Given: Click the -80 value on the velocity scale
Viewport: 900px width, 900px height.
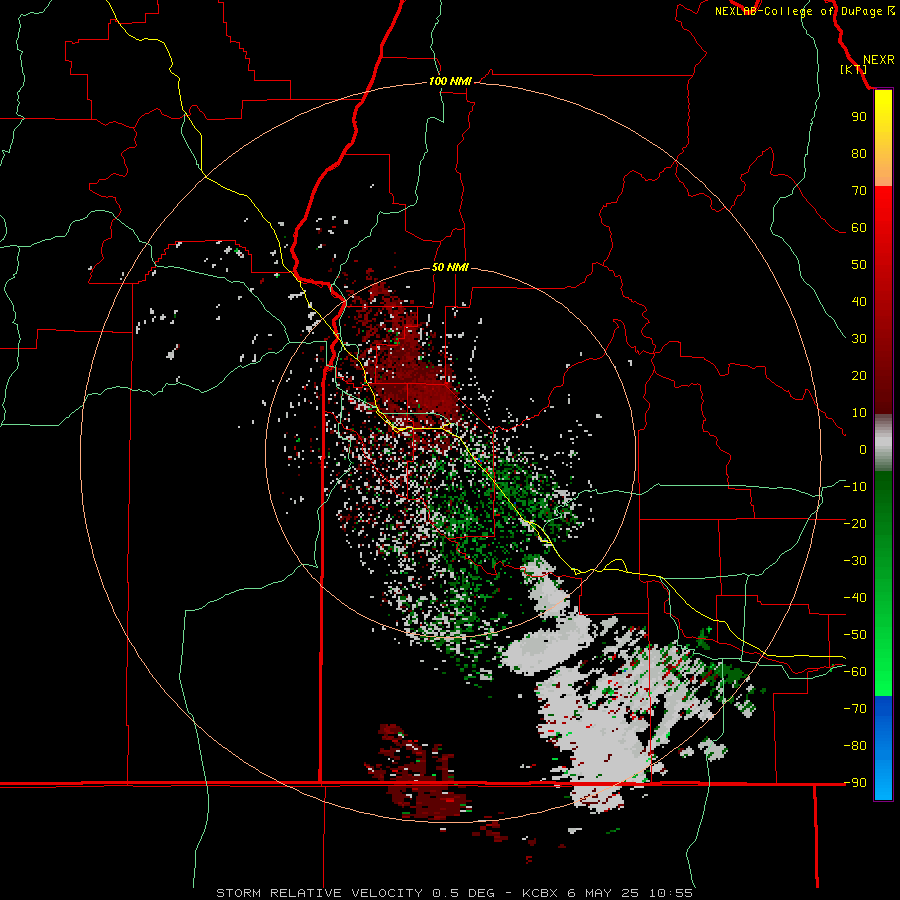Looking at the screenshot, I should [855, 746].
